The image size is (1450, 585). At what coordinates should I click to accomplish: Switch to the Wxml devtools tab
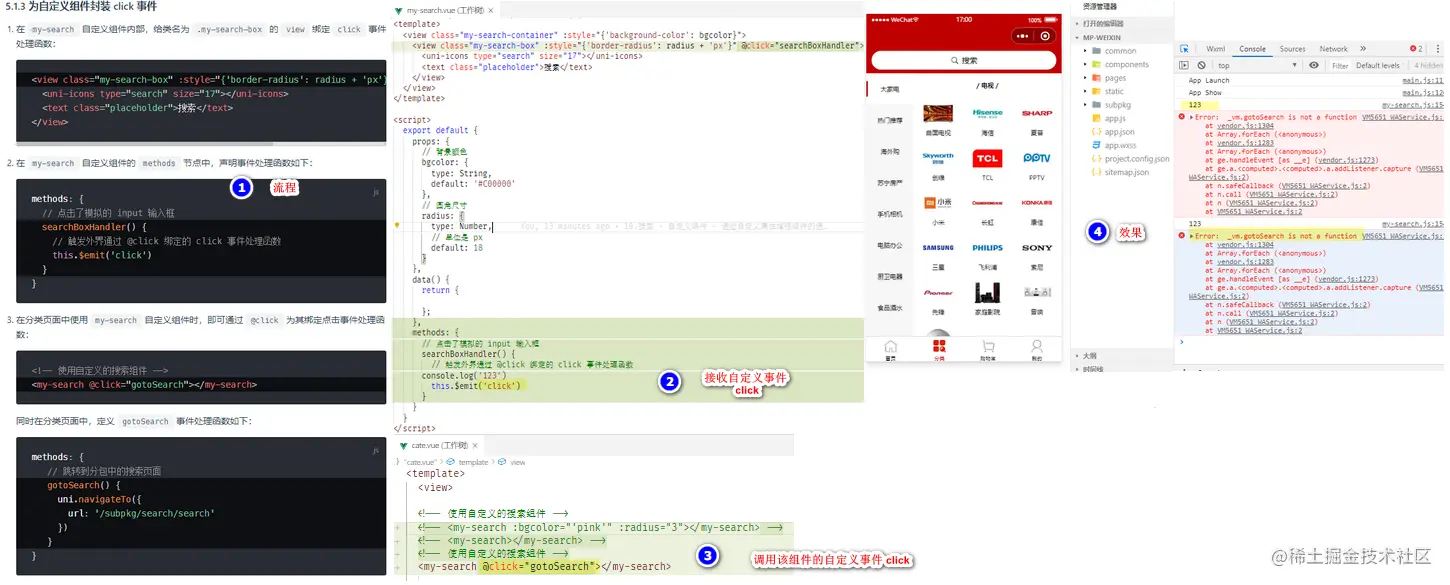click(1215, 49)
